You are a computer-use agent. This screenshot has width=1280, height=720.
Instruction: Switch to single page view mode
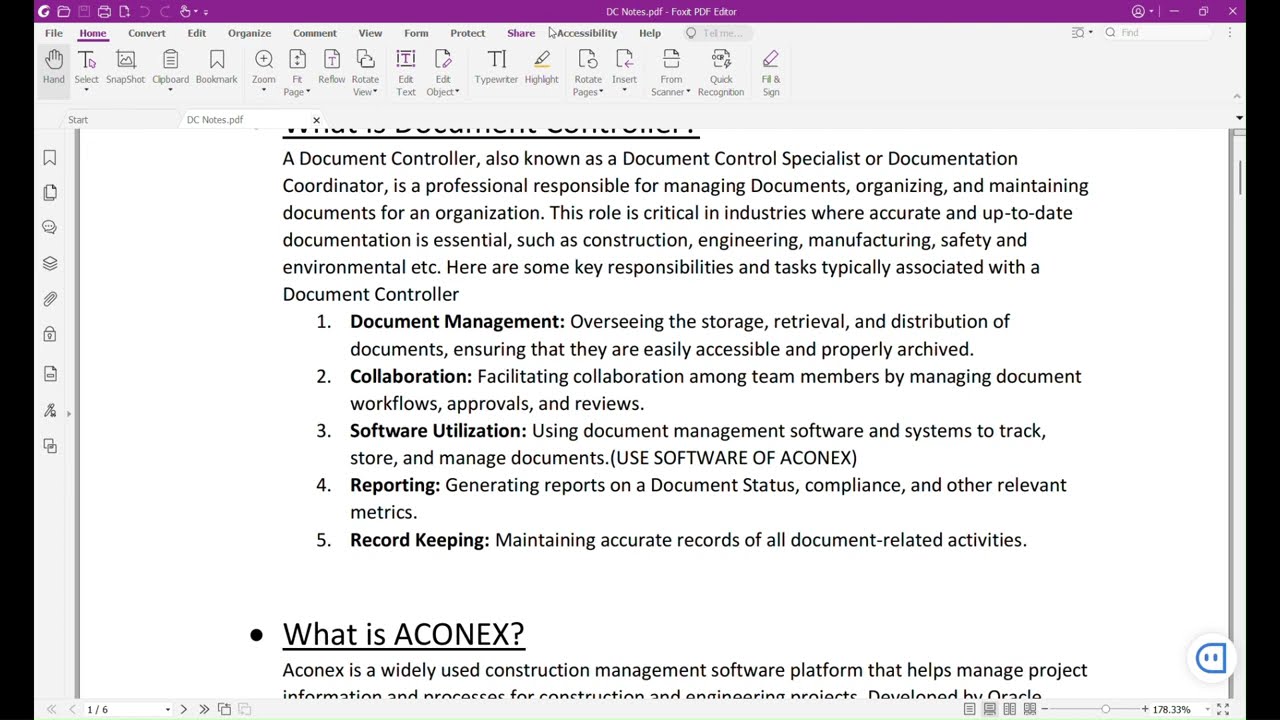click(x=969, y=709)
